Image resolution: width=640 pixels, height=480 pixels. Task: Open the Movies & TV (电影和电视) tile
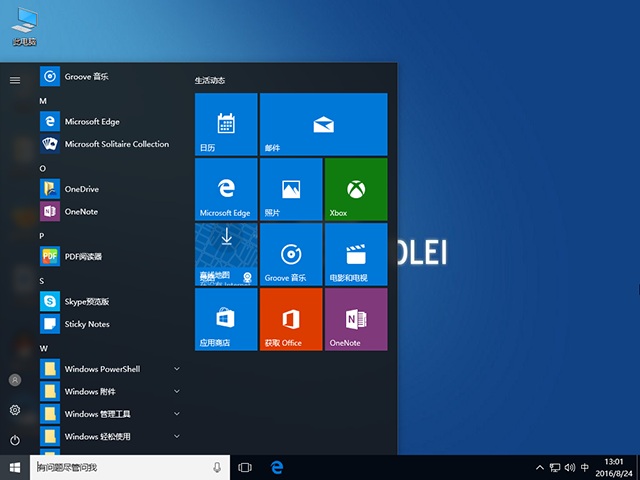pyautogui.click(x=355, y=254)
